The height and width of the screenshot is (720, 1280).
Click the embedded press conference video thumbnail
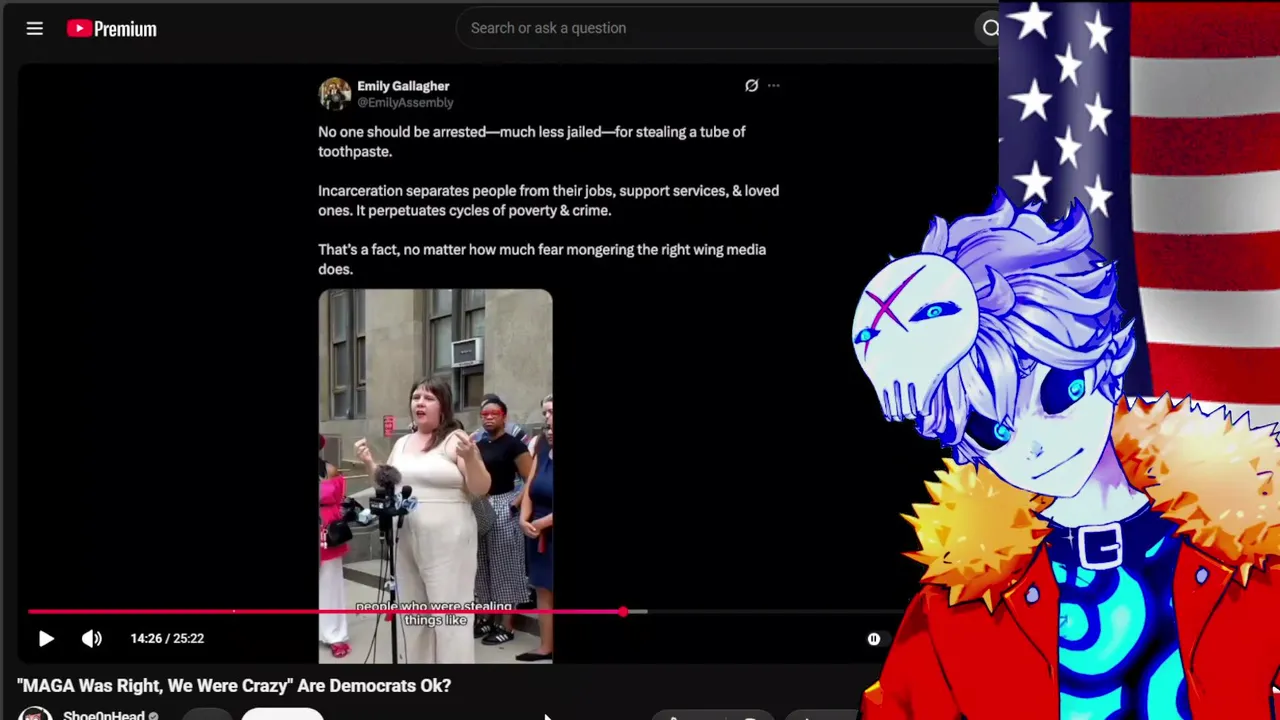[x=435, y=476]
